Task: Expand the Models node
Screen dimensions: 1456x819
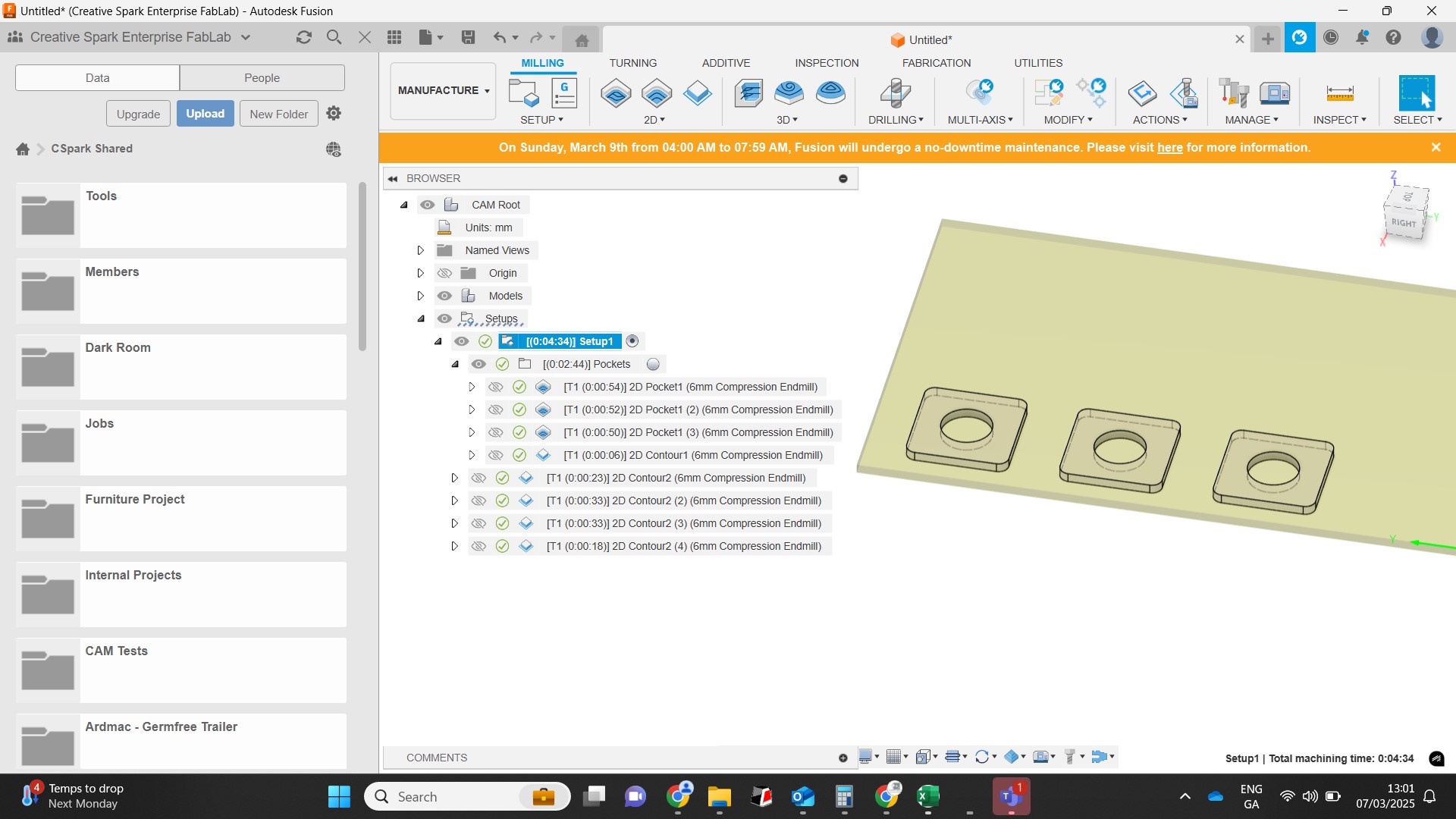Action: [x=421, y=296]
